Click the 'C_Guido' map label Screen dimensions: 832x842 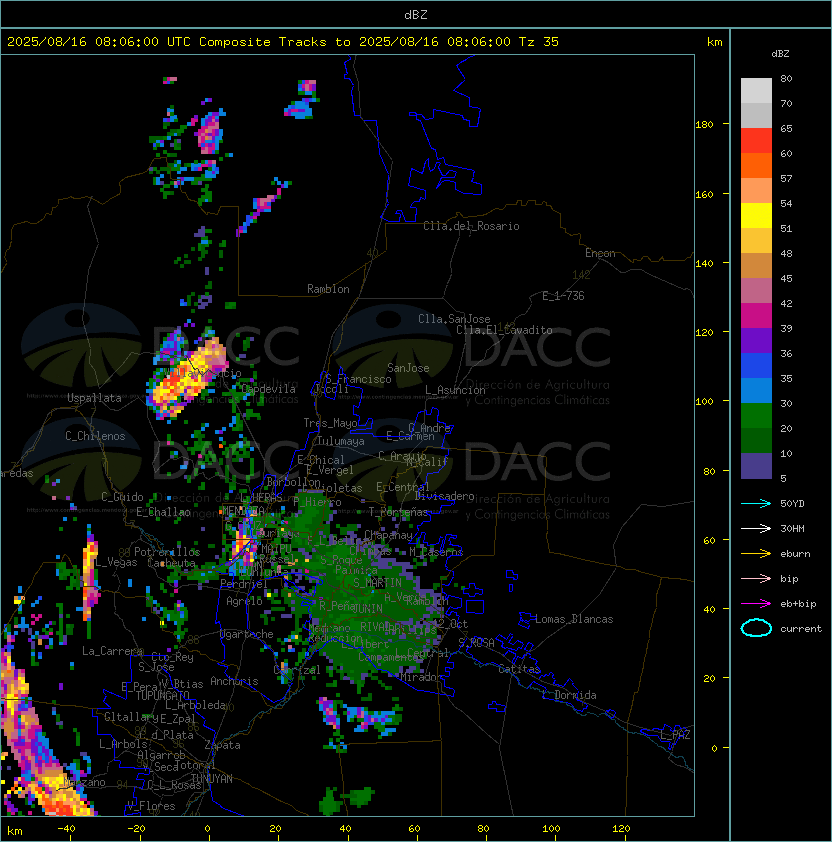tap(122, 497)
